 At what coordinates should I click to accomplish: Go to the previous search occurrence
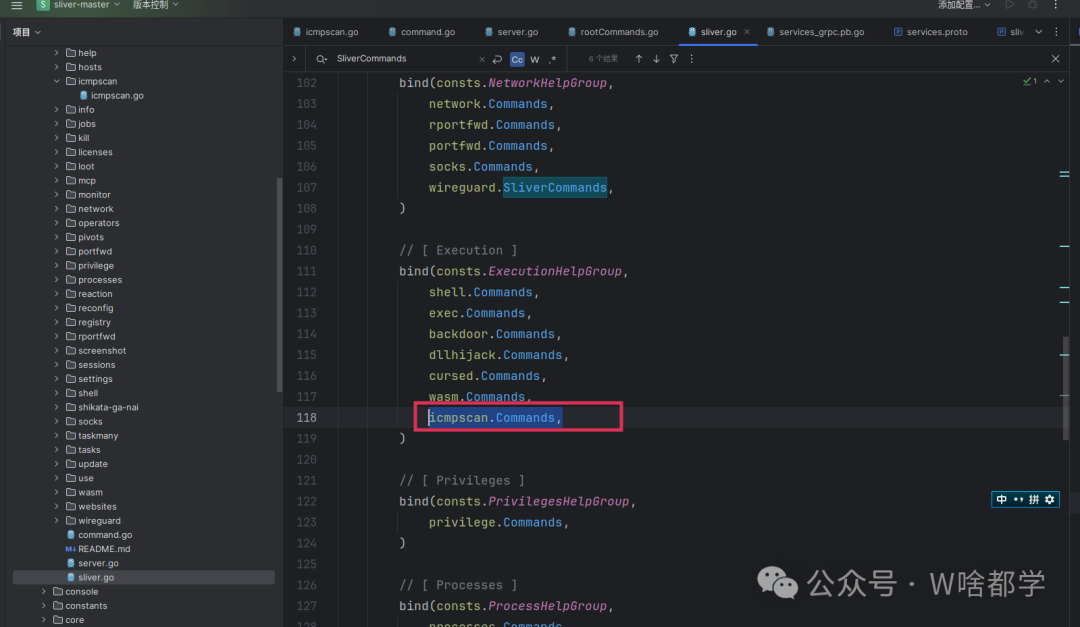[x=639, y=59]
